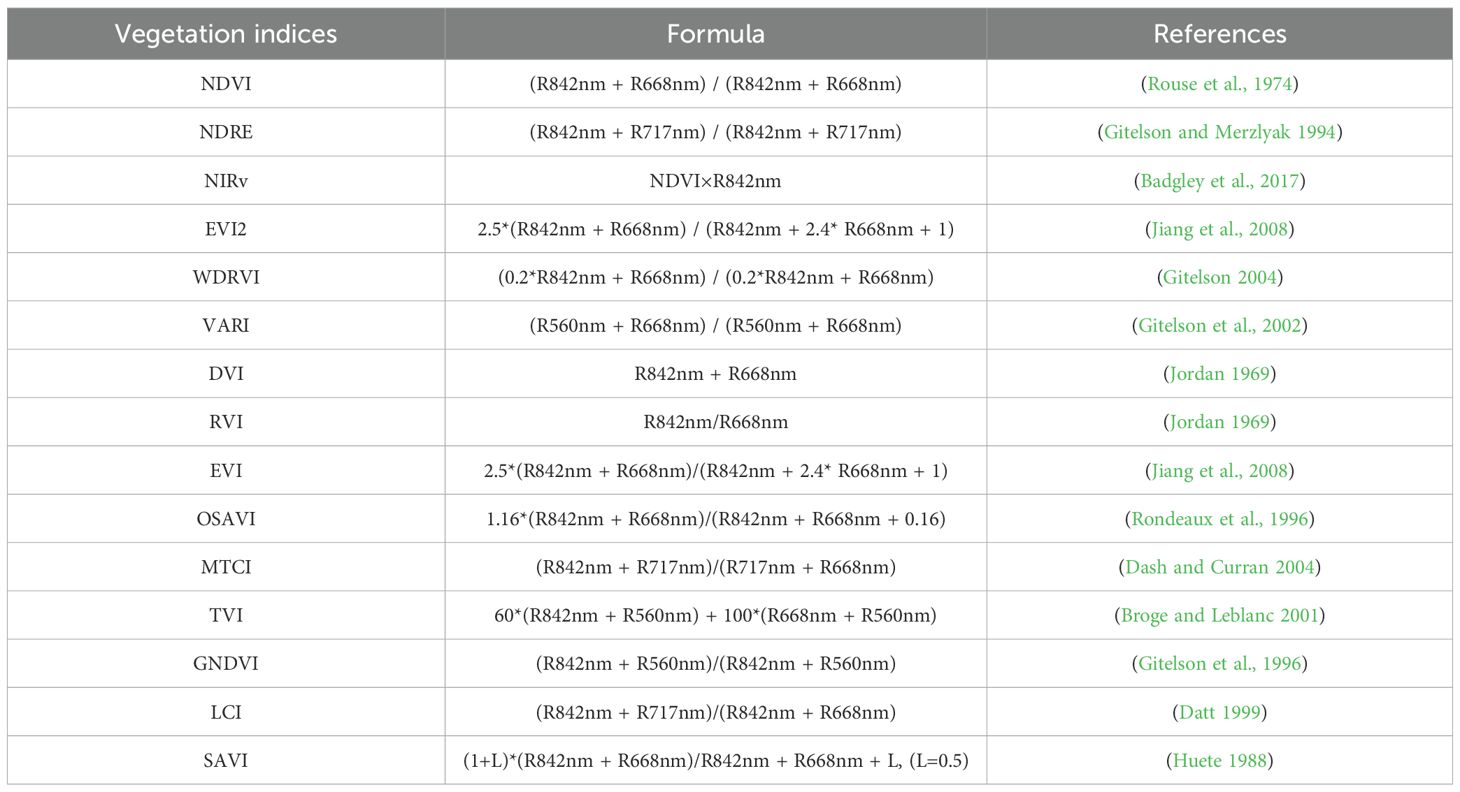The width and height of the screenshot is (1460, 792).
Task: Open the Datt 1999 reference
Action: click(1219, 712)
